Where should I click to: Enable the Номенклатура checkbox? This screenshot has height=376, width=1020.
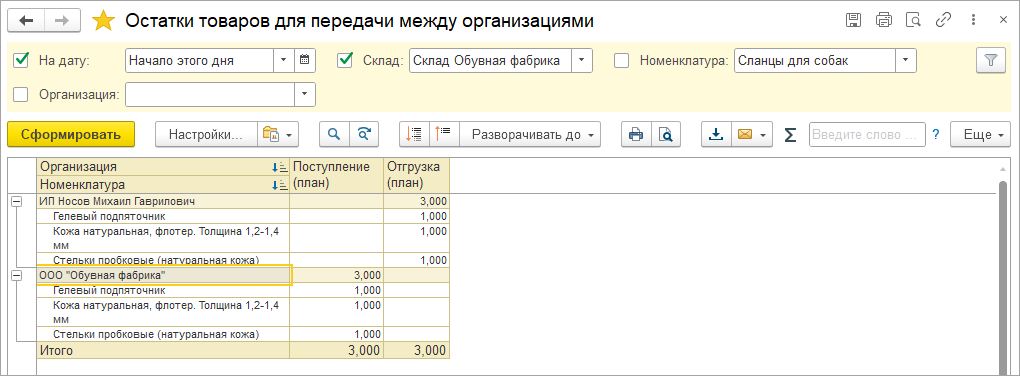(622, 60)
